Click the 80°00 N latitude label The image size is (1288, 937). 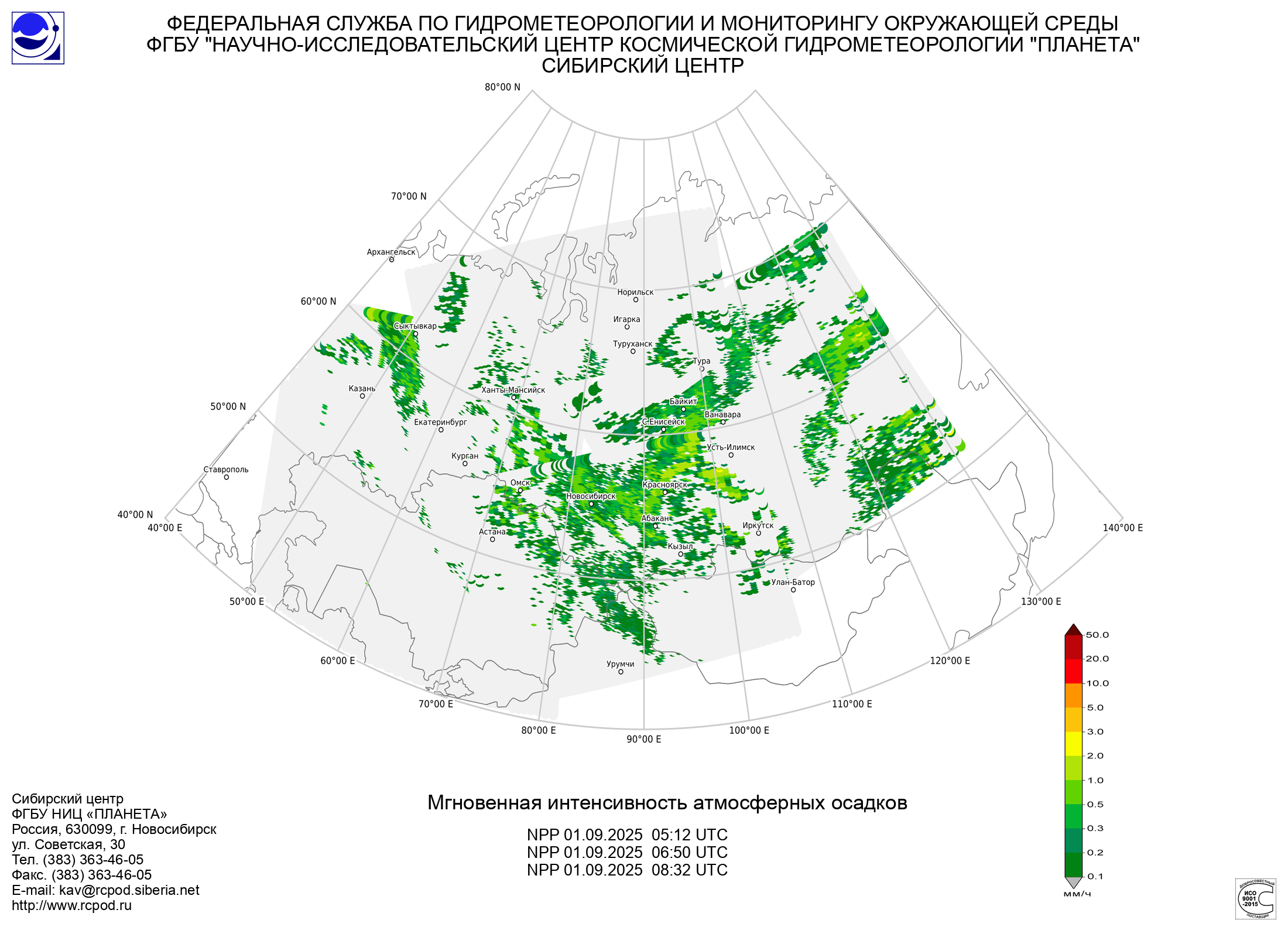pyautogui.click(x=502, y=87)
